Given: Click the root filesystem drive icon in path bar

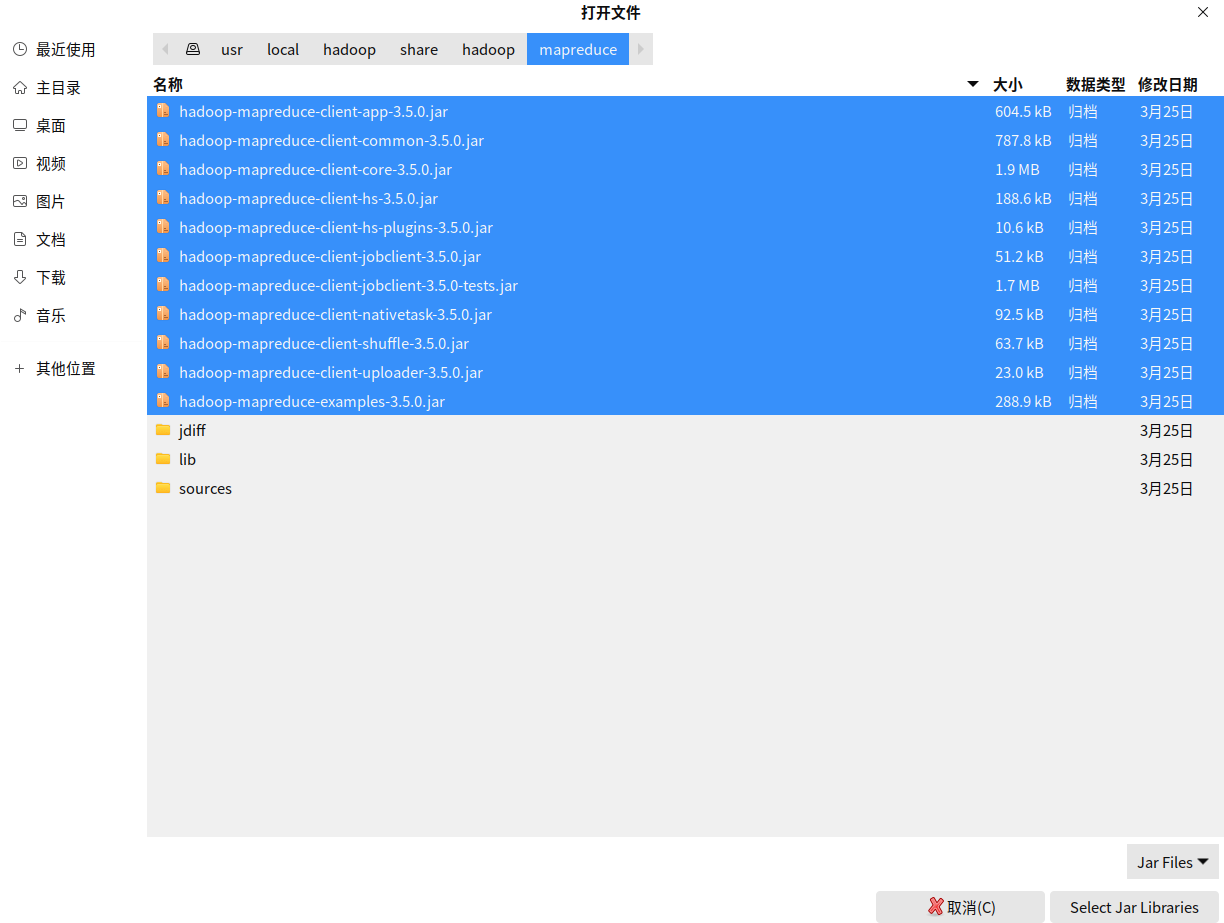Looking at the screenshot, I should (193, 49).
